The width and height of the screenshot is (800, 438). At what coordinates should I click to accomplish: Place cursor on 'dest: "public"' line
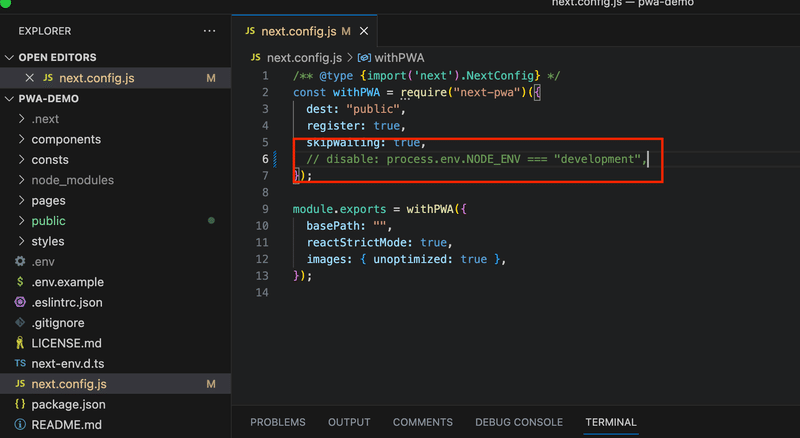pyautogui.click(x=356, y=109)
